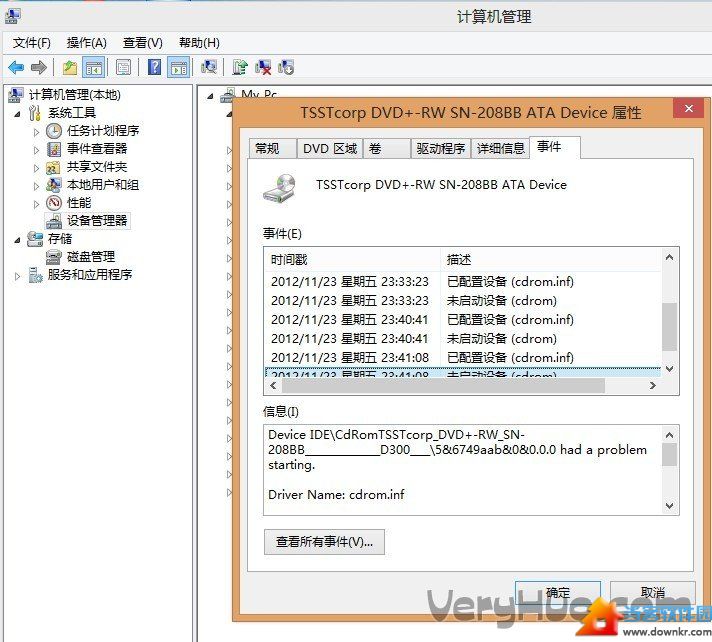
Task: Go back with the blue left arrow
Action: pos(16,68)
